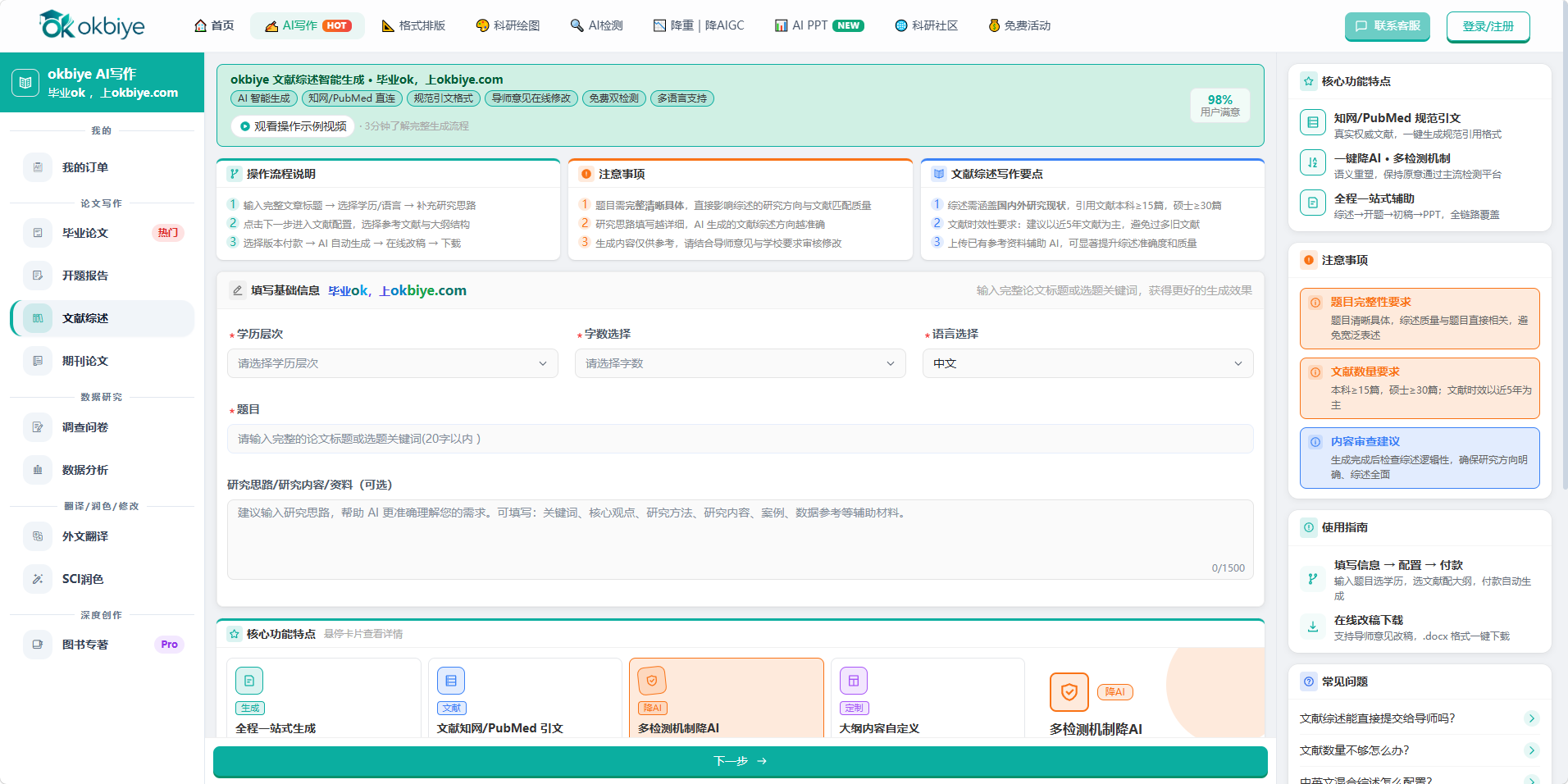Click the 毕业ok, 上okbiye.com link text
Image resolution: width=1568 pixels, height=784 pixels.
(397, 290)
